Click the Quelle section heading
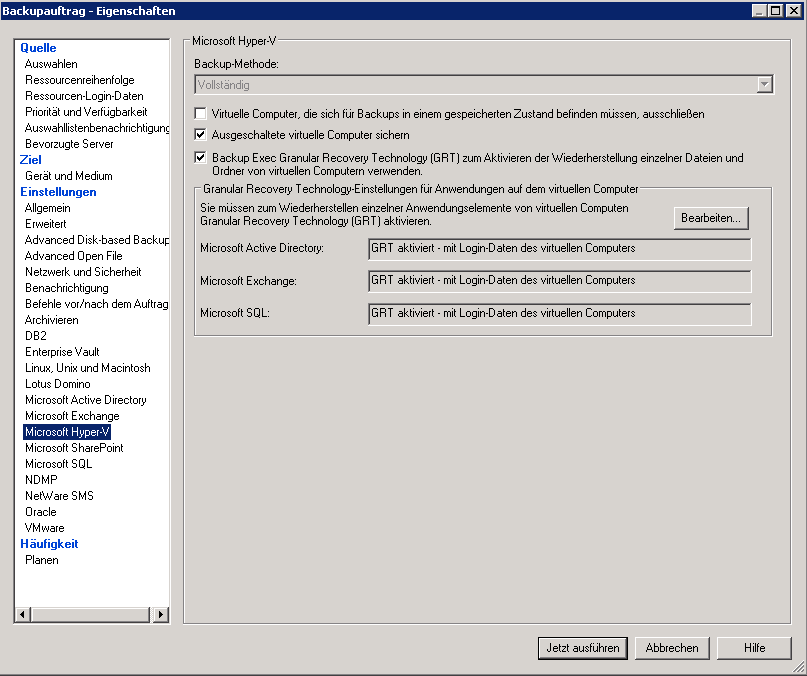This screenshot has height=676, width=807. 38,48
